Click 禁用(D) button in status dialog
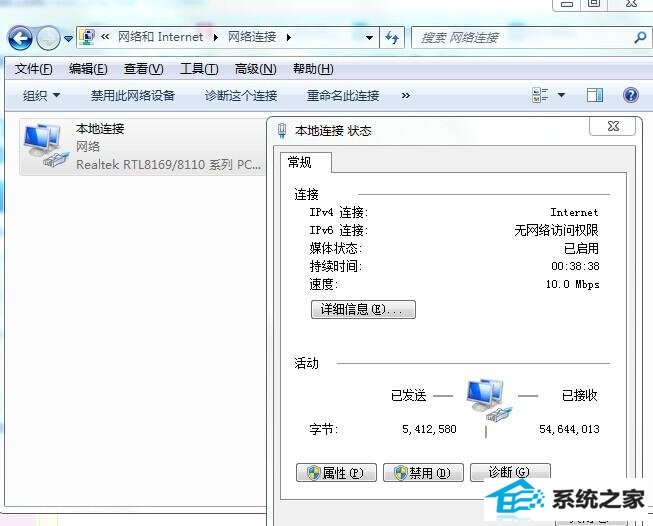This screenshot has width=653, height=526. tap(423, 473)
